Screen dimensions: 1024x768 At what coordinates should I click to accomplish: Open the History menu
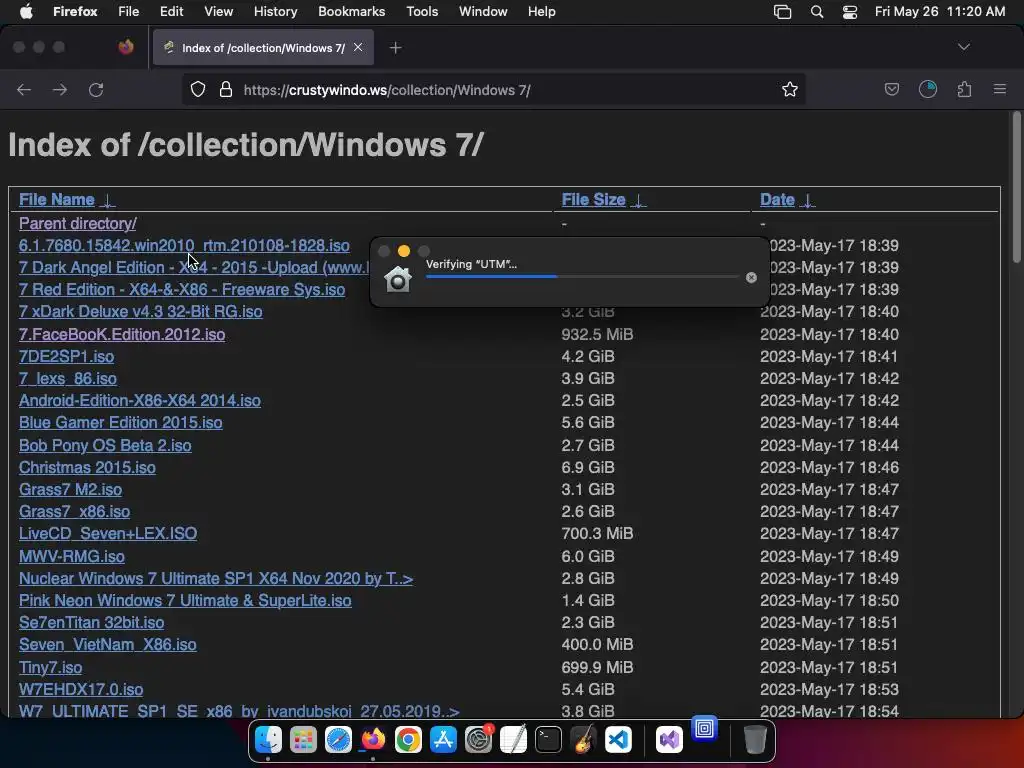click(x=275, y=12)
